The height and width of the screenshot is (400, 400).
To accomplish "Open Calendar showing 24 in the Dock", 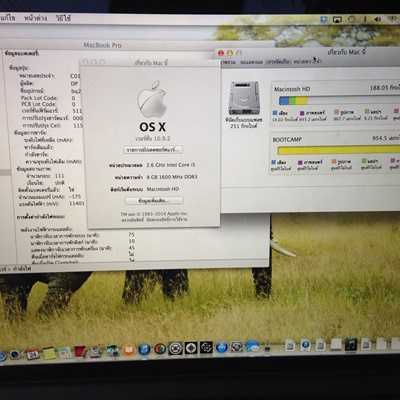I will point(33,354).
